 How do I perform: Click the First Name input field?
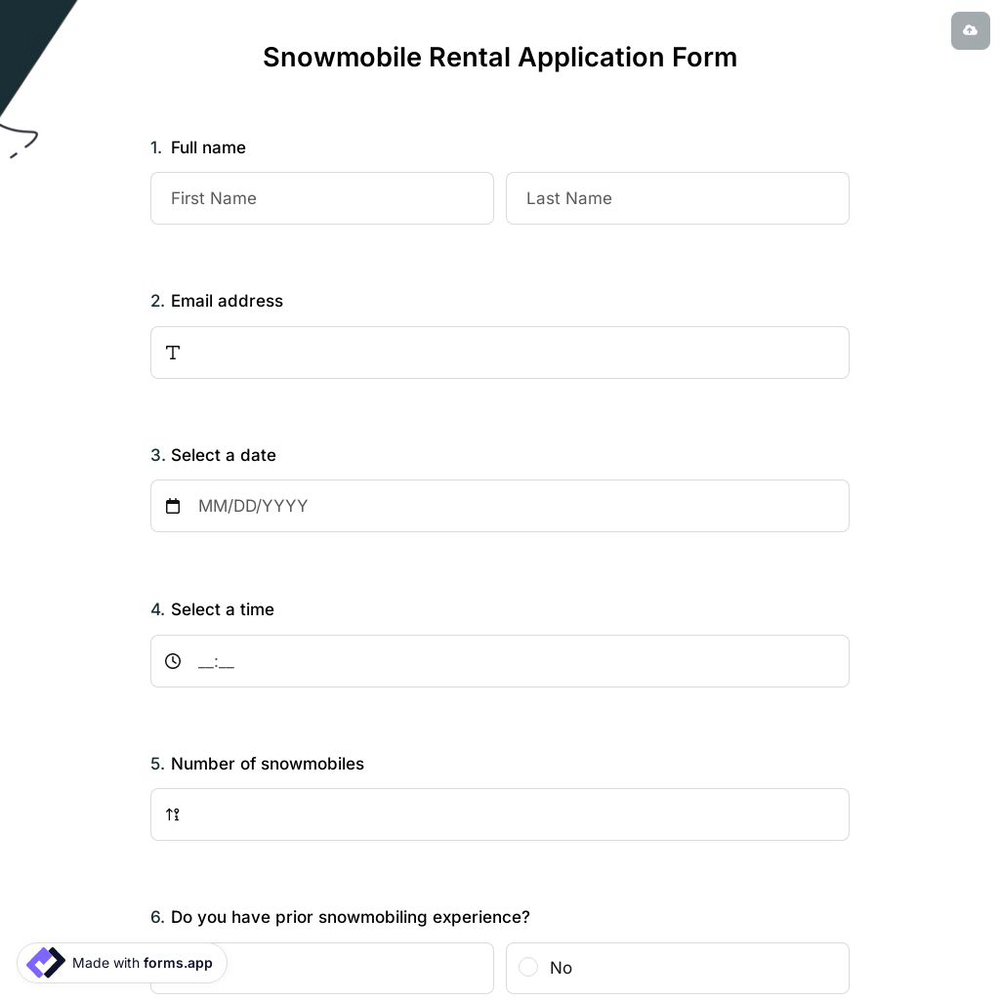(322, 198)
